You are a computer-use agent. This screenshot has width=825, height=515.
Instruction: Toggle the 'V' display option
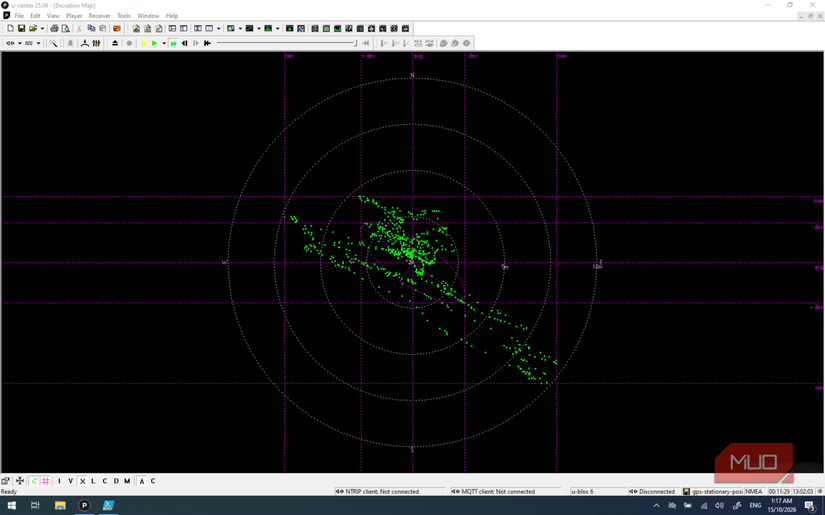pyautogui.click(x=71, y=481)
